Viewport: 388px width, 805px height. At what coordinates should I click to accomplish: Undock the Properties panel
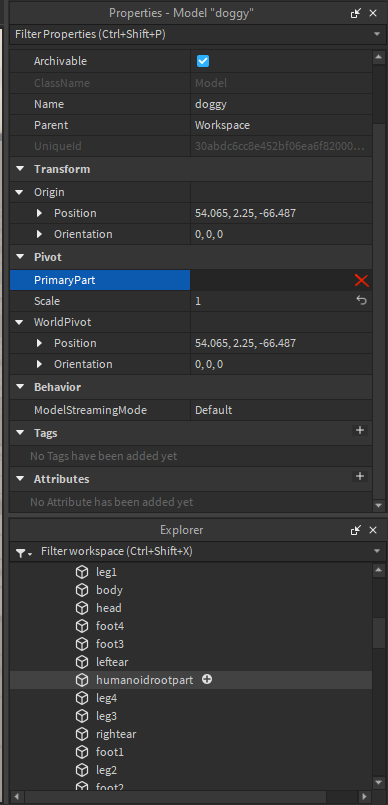(356, 13)
